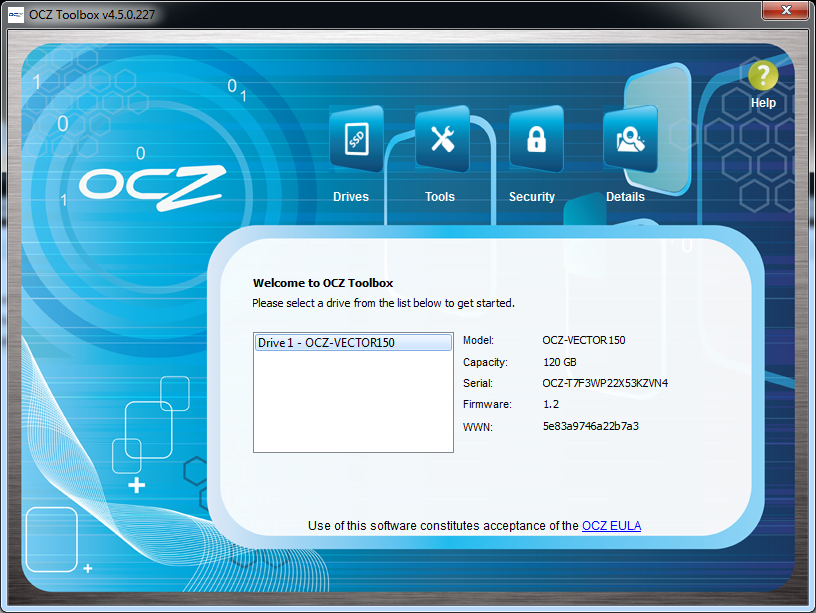
Task: Select the Security tab label
Action: point(532,197)
